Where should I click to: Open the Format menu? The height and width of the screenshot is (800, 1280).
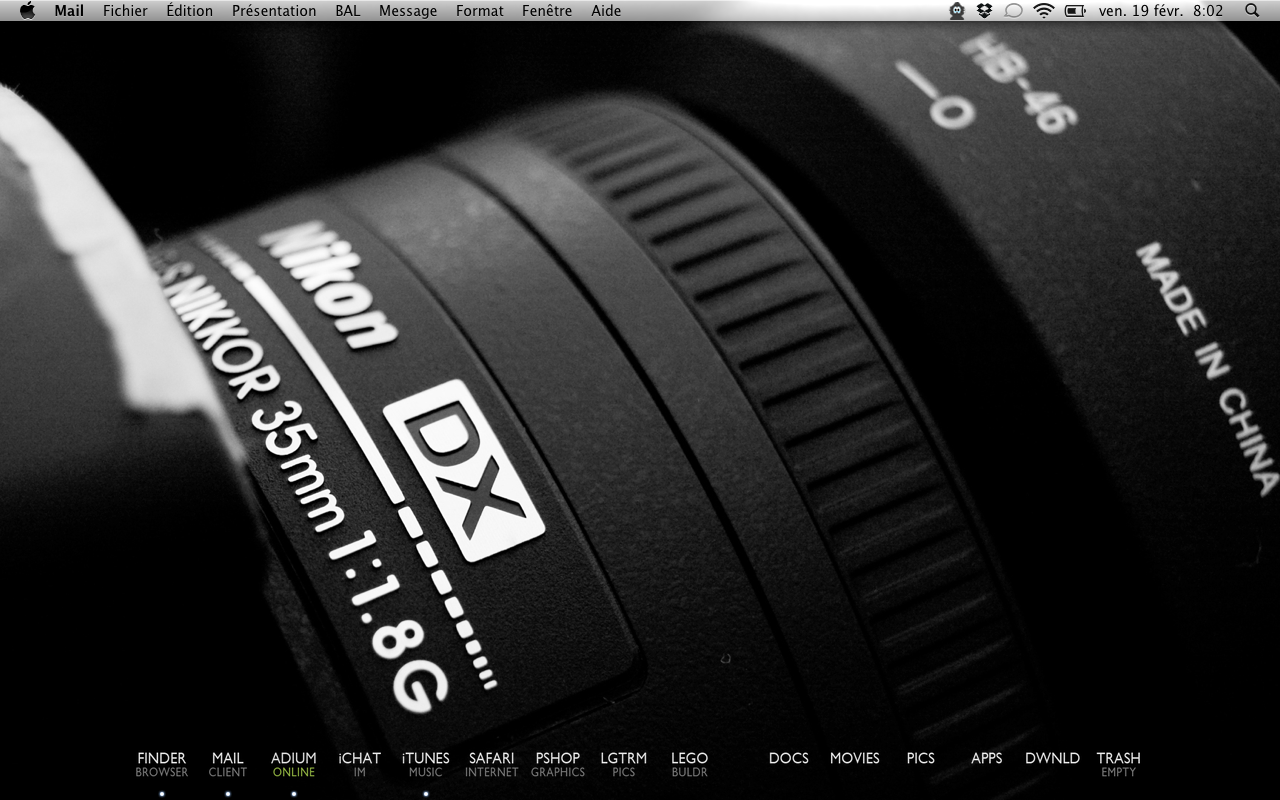(480, 11)
